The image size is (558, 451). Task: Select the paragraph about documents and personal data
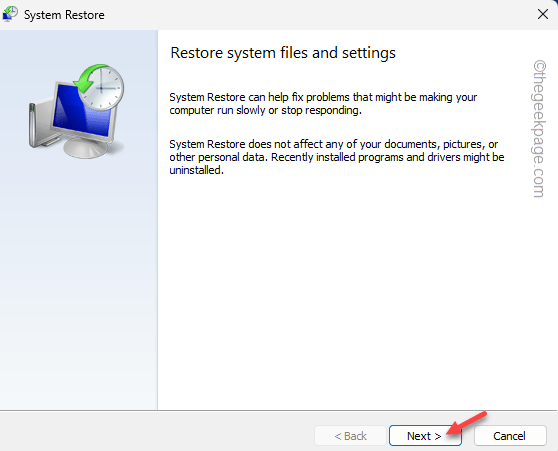(337, 157)
